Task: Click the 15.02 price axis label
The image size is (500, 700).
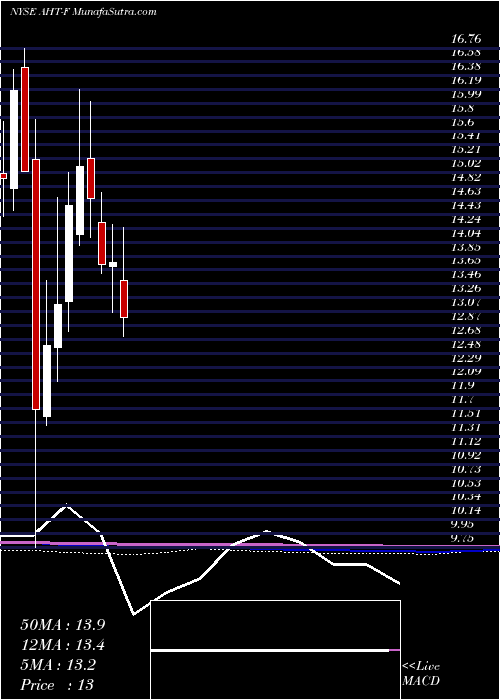Action: coord(466,163)
